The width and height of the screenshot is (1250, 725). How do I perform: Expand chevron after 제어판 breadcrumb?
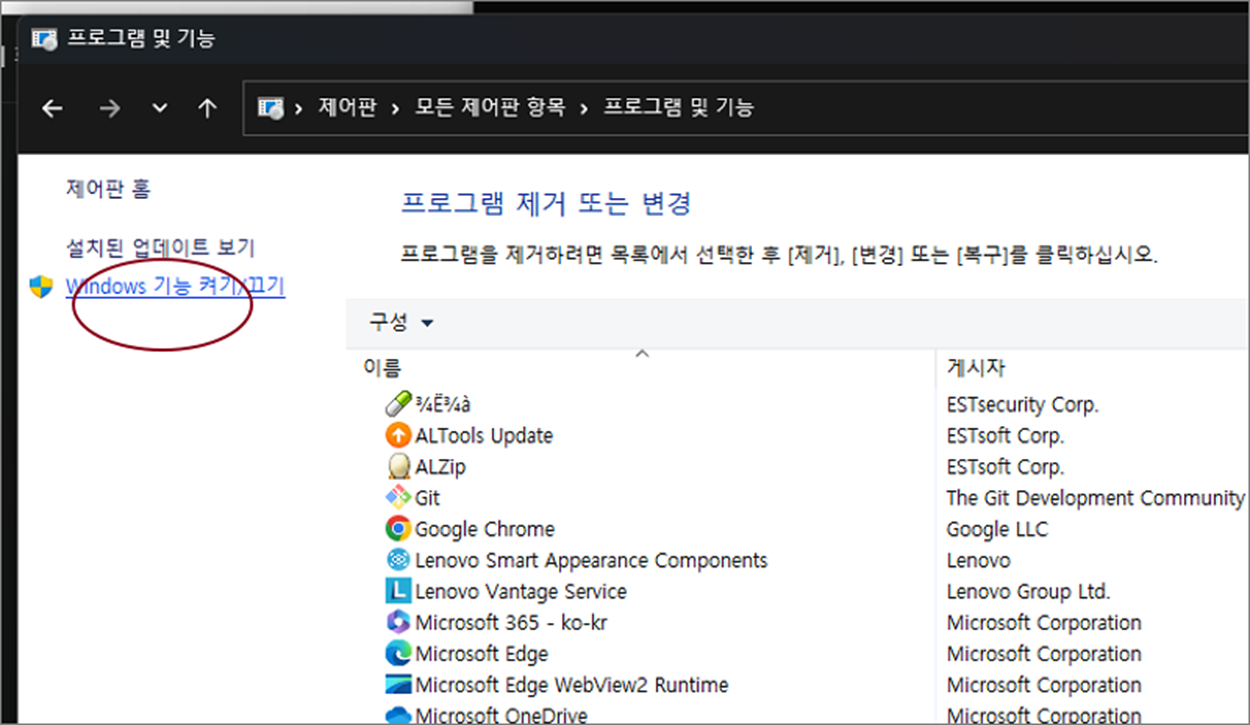pyautogui.click(x=396, y=108)
